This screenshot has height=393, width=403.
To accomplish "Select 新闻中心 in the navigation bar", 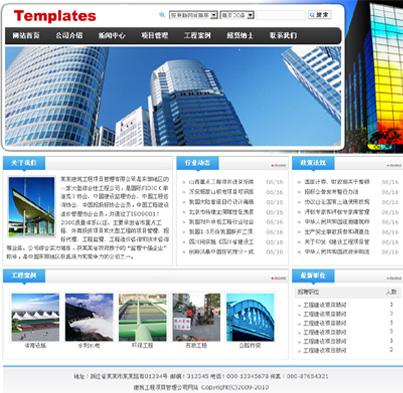I will [112, 35].
